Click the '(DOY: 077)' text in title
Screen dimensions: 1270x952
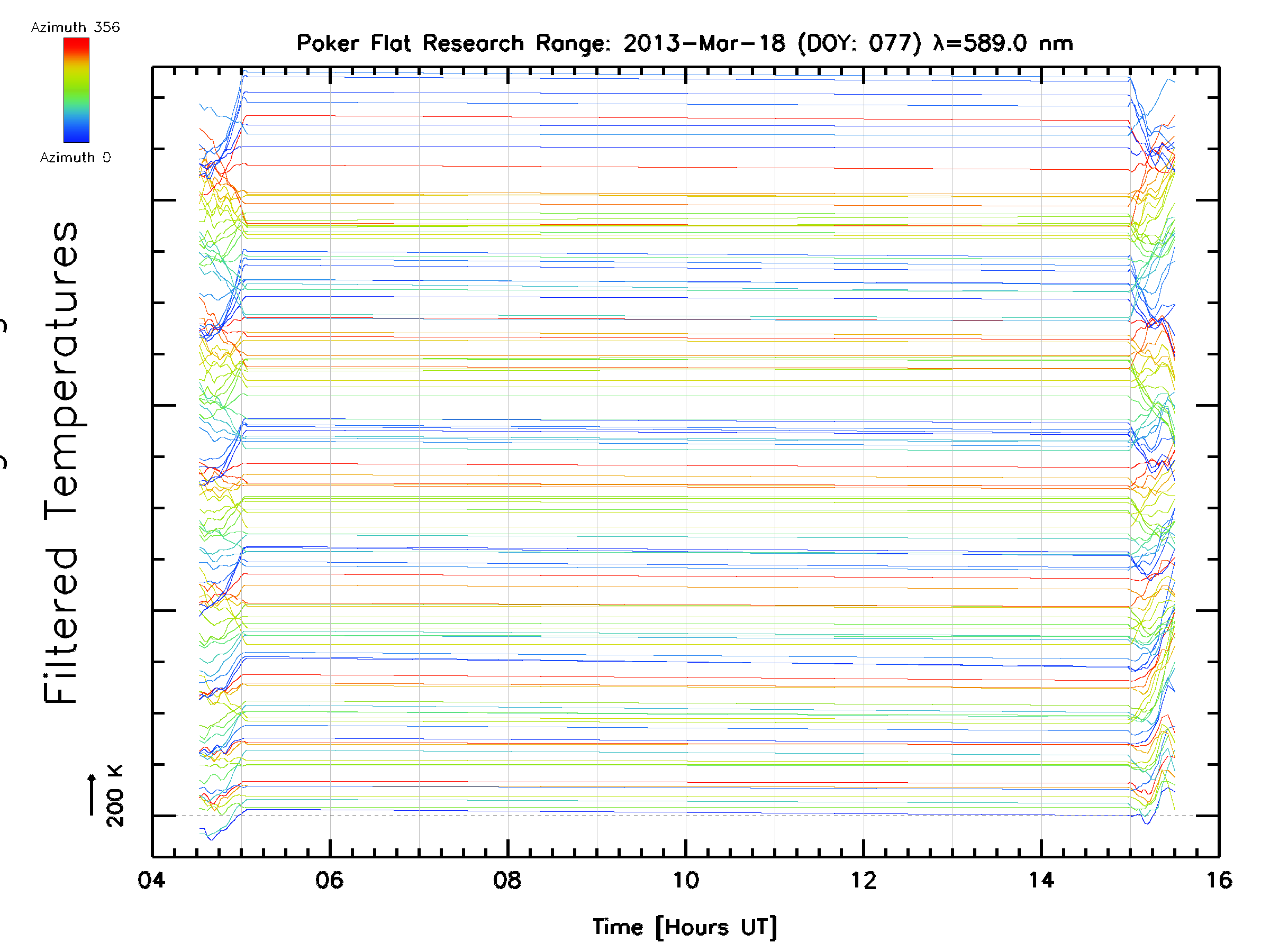tap(859, 43)
